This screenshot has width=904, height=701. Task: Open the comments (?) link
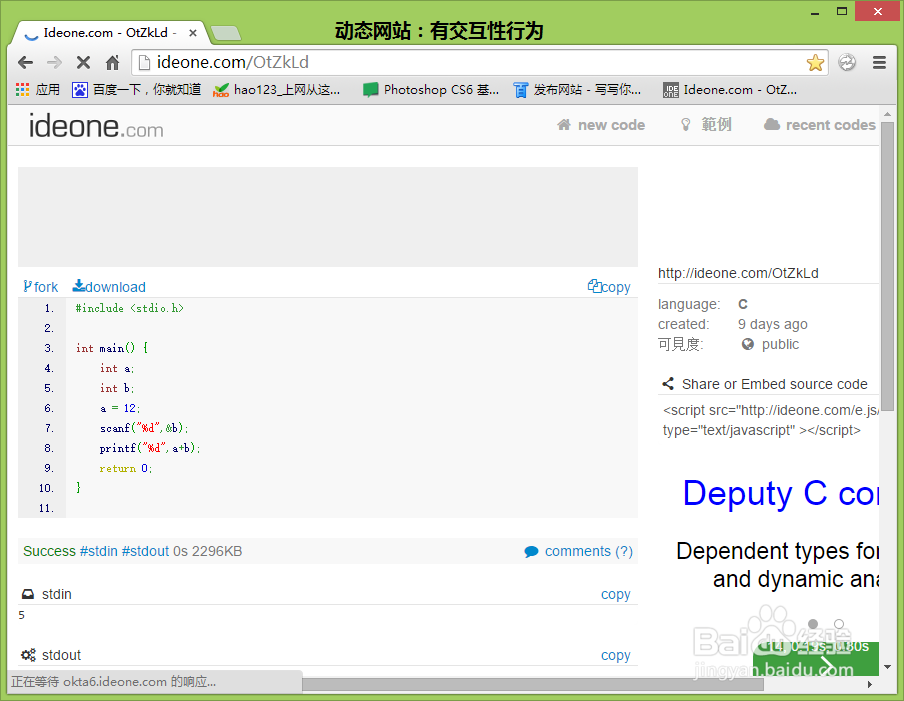pyautogui.click(x=578, y=551)
